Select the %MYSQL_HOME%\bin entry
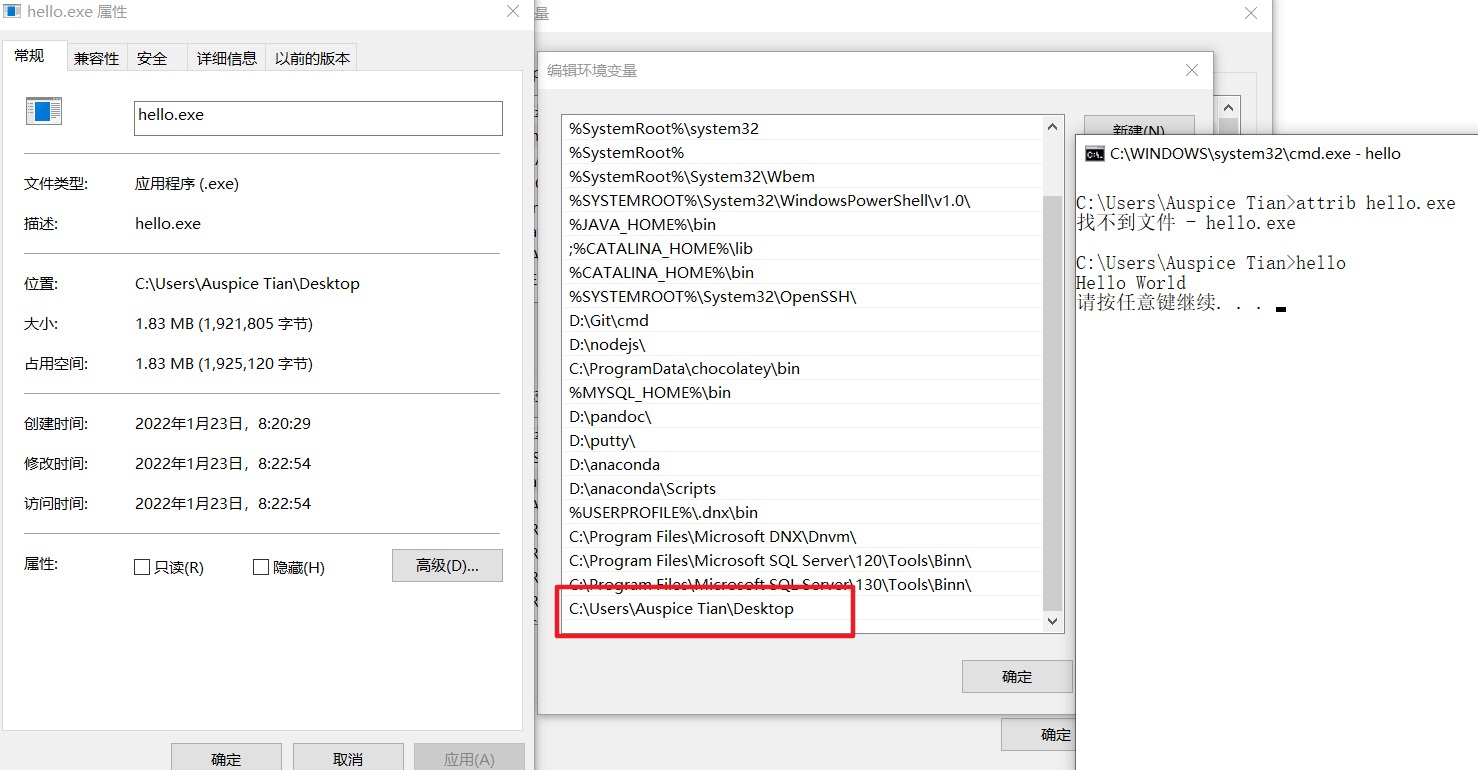The height and width of the screenshot is (770, 1478). click(801, 392)
